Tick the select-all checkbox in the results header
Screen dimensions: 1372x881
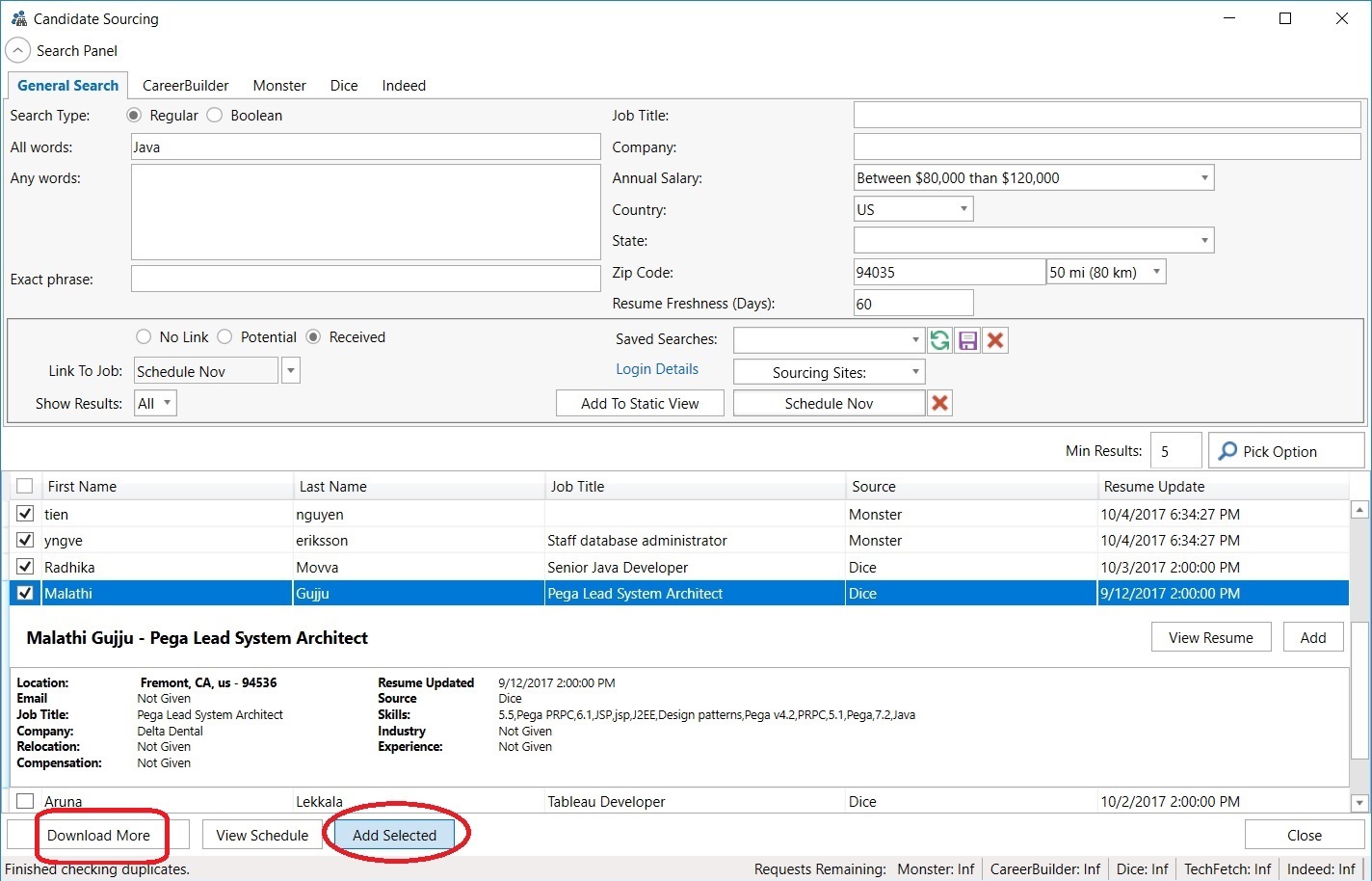point(25,486)
